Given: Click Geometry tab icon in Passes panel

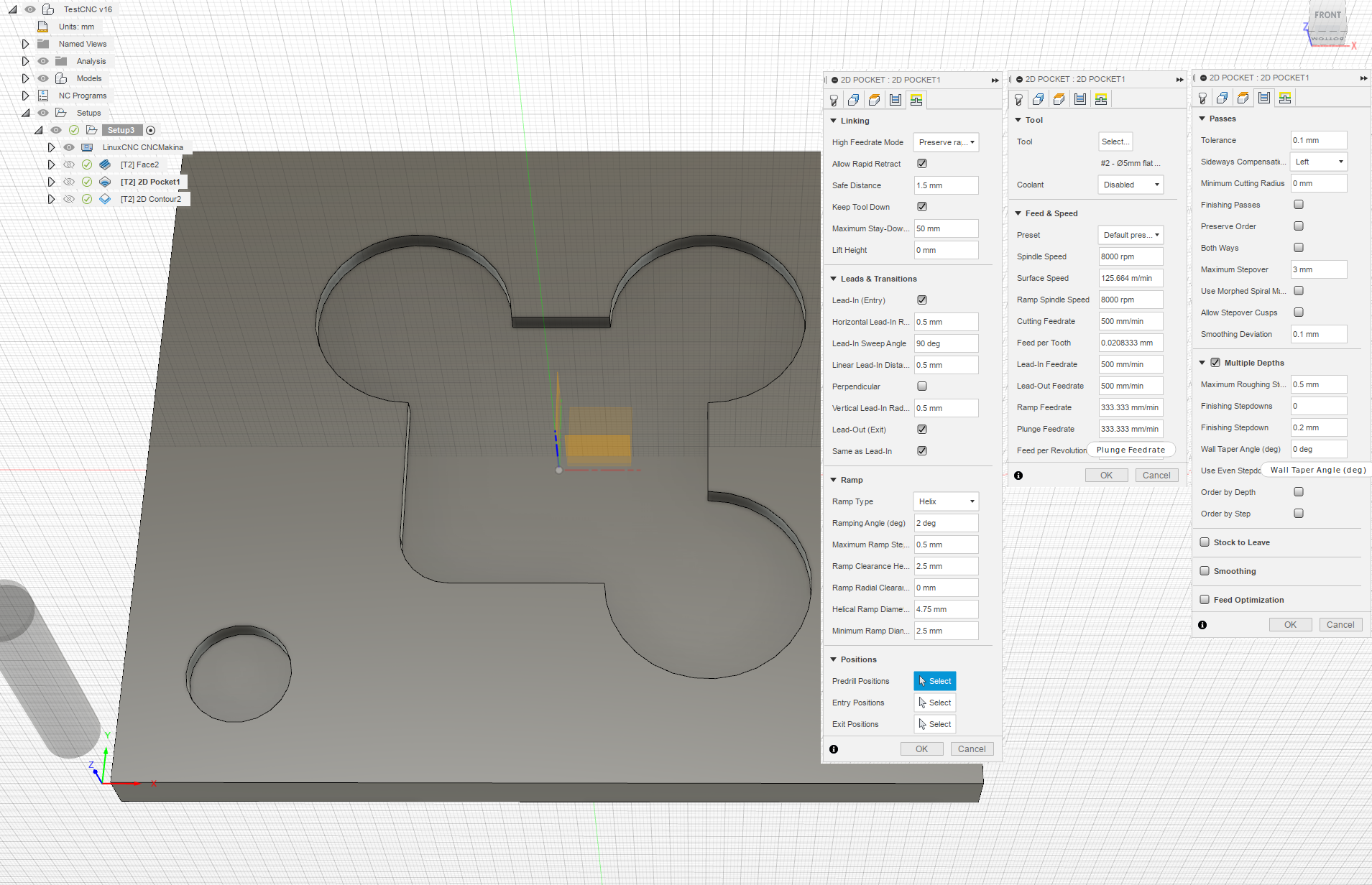Looking at the screenshot, I should point(1223,98).
